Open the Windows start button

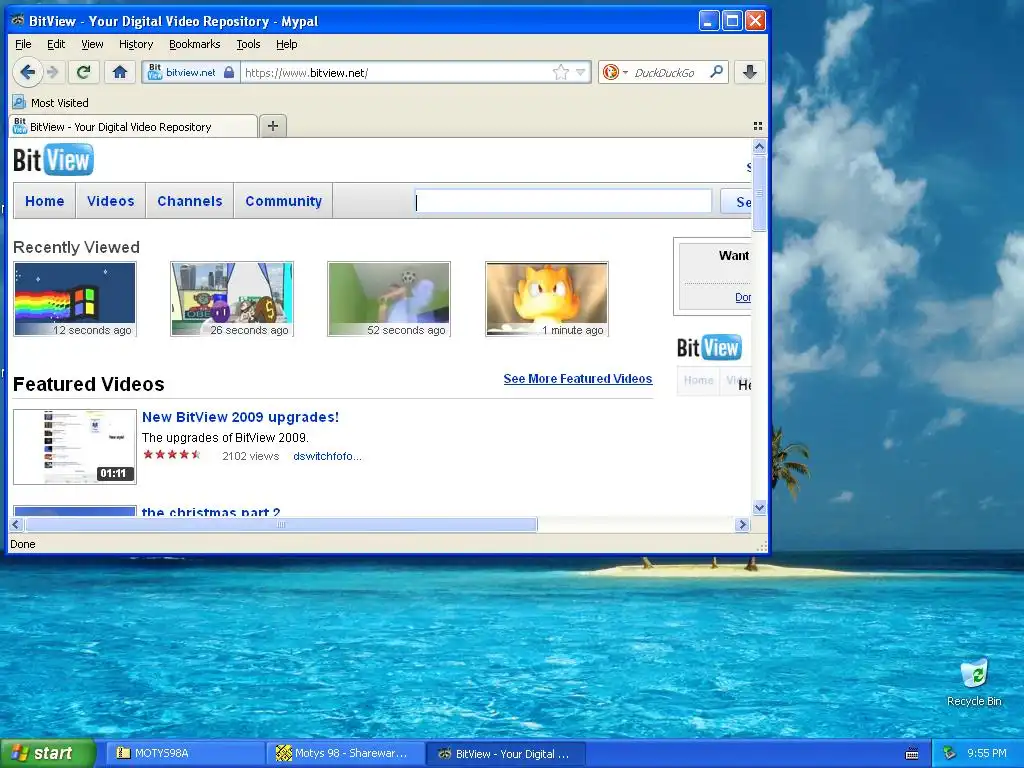point(48,754)
